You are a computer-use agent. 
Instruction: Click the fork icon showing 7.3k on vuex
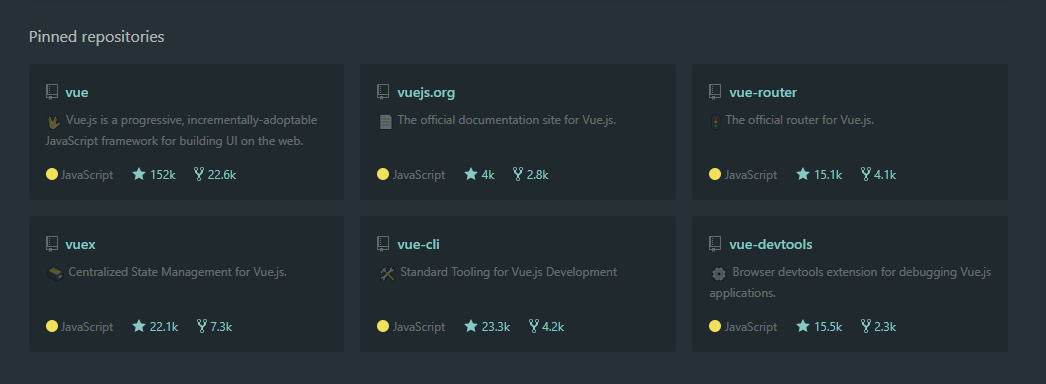tap(201, 326)
